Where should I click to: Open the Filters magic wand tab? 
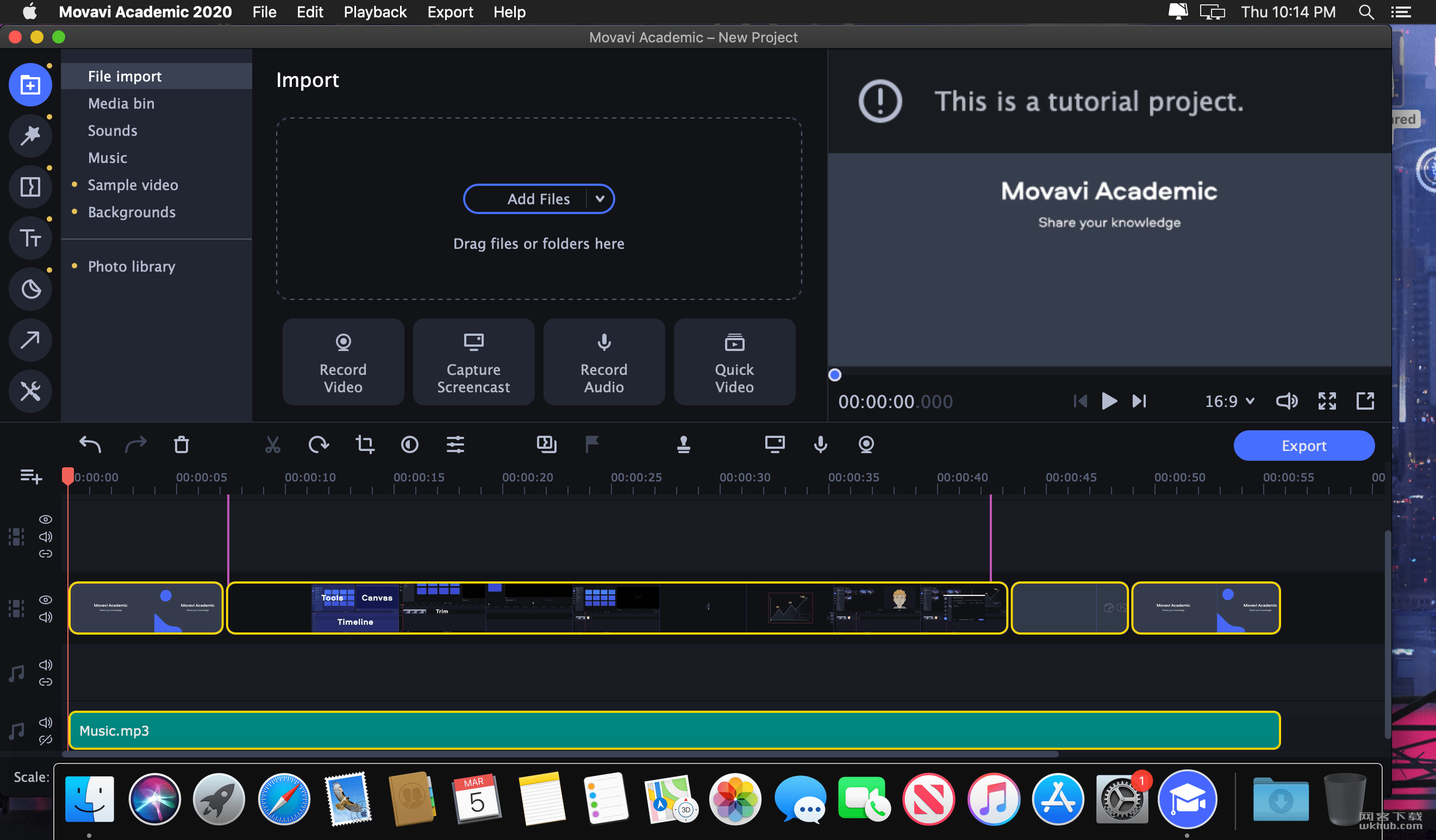[x=30, y=135]
